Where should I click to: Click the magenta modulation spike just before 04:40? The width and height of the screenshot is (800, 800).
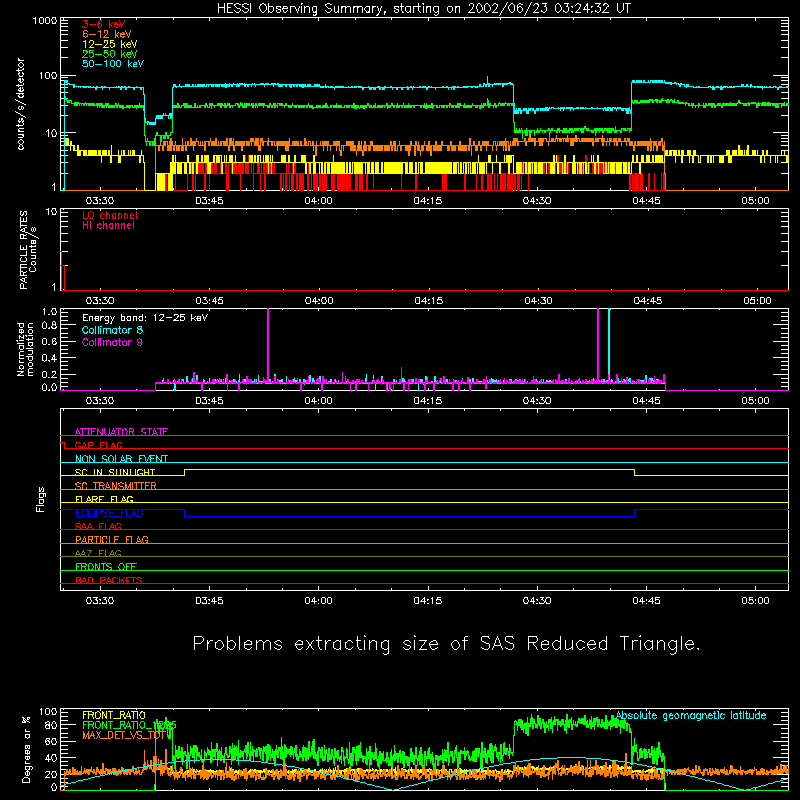point(598,344)
